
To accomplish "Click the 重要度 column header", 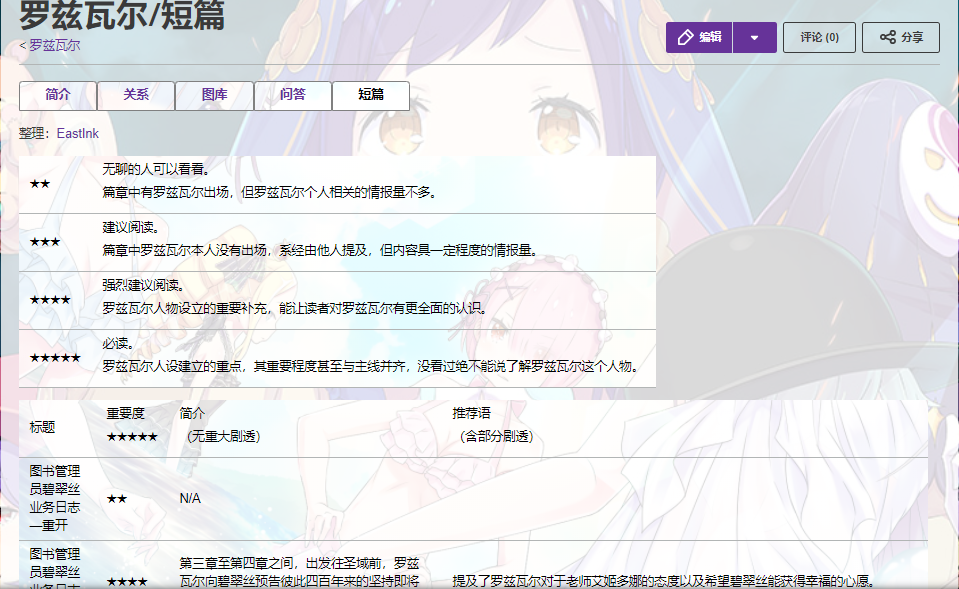I will (x=125, y=413).
